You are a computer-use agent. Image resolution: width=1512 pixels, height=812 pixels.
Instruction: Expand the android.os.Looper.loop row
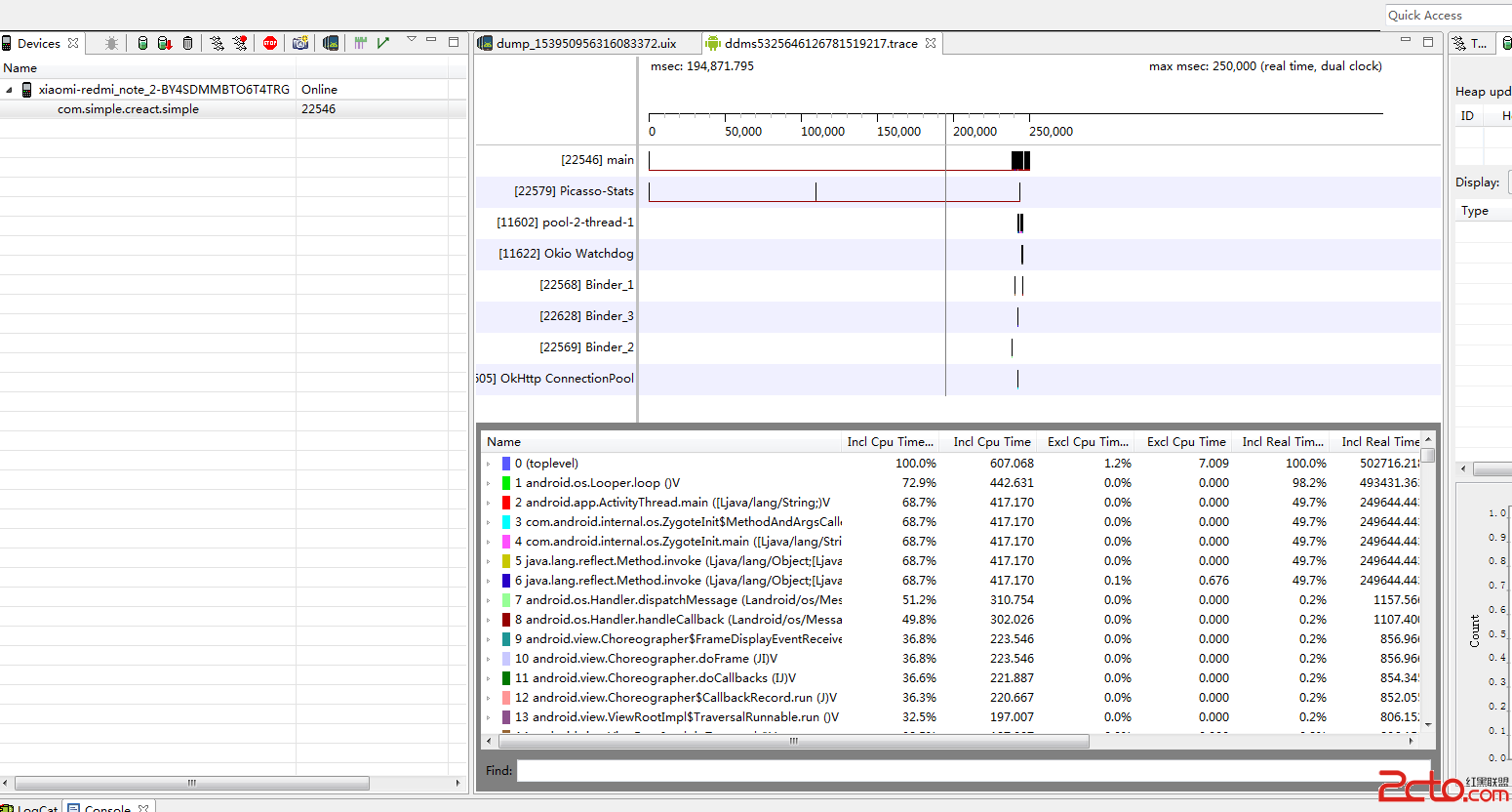[489, 483]
